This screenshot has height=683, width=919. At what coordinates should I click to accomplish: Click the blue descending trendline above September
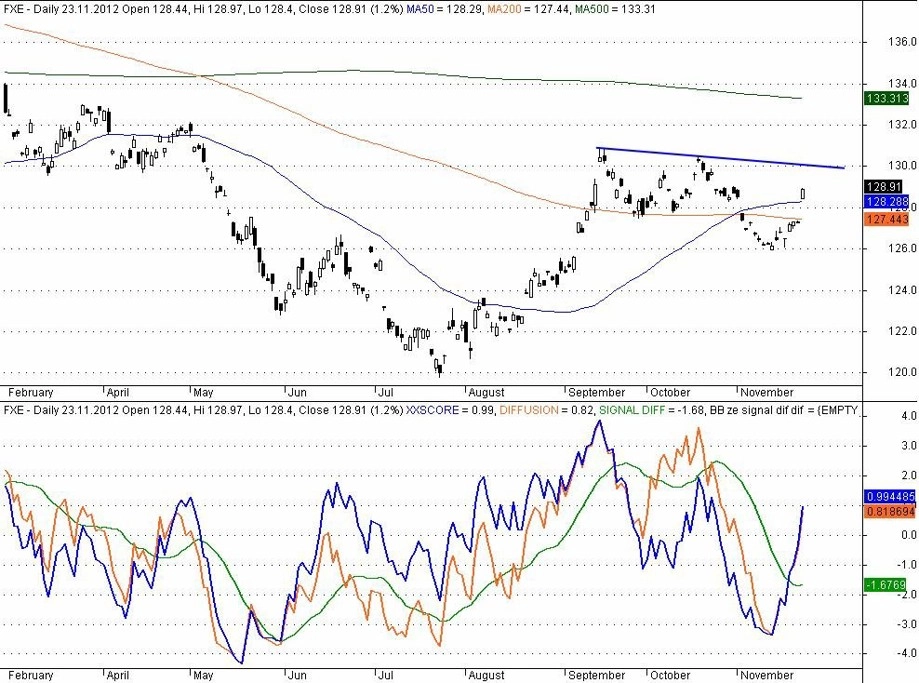721,158
